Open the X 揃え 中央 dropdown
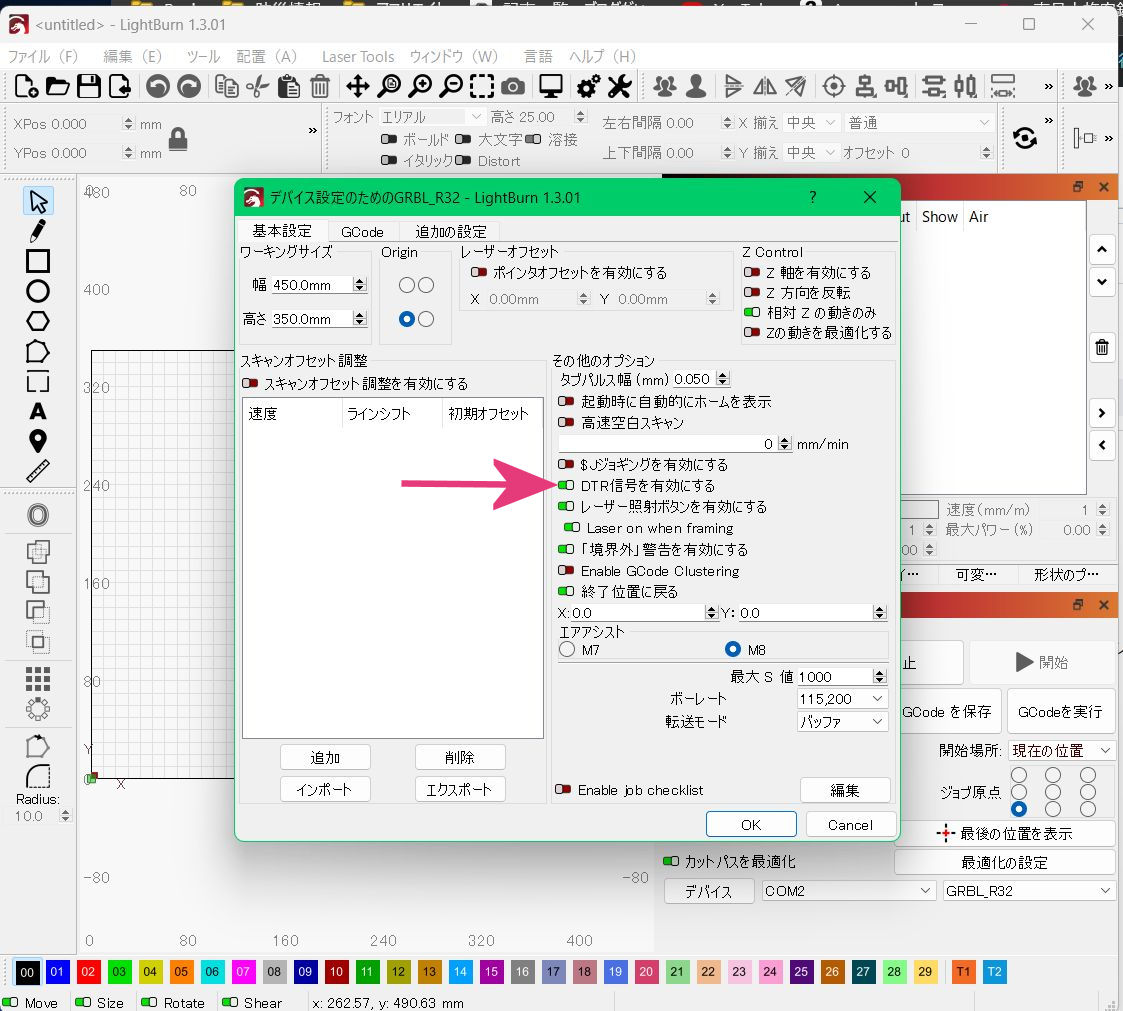The image size is (1123, 1011). click(811, 123)
